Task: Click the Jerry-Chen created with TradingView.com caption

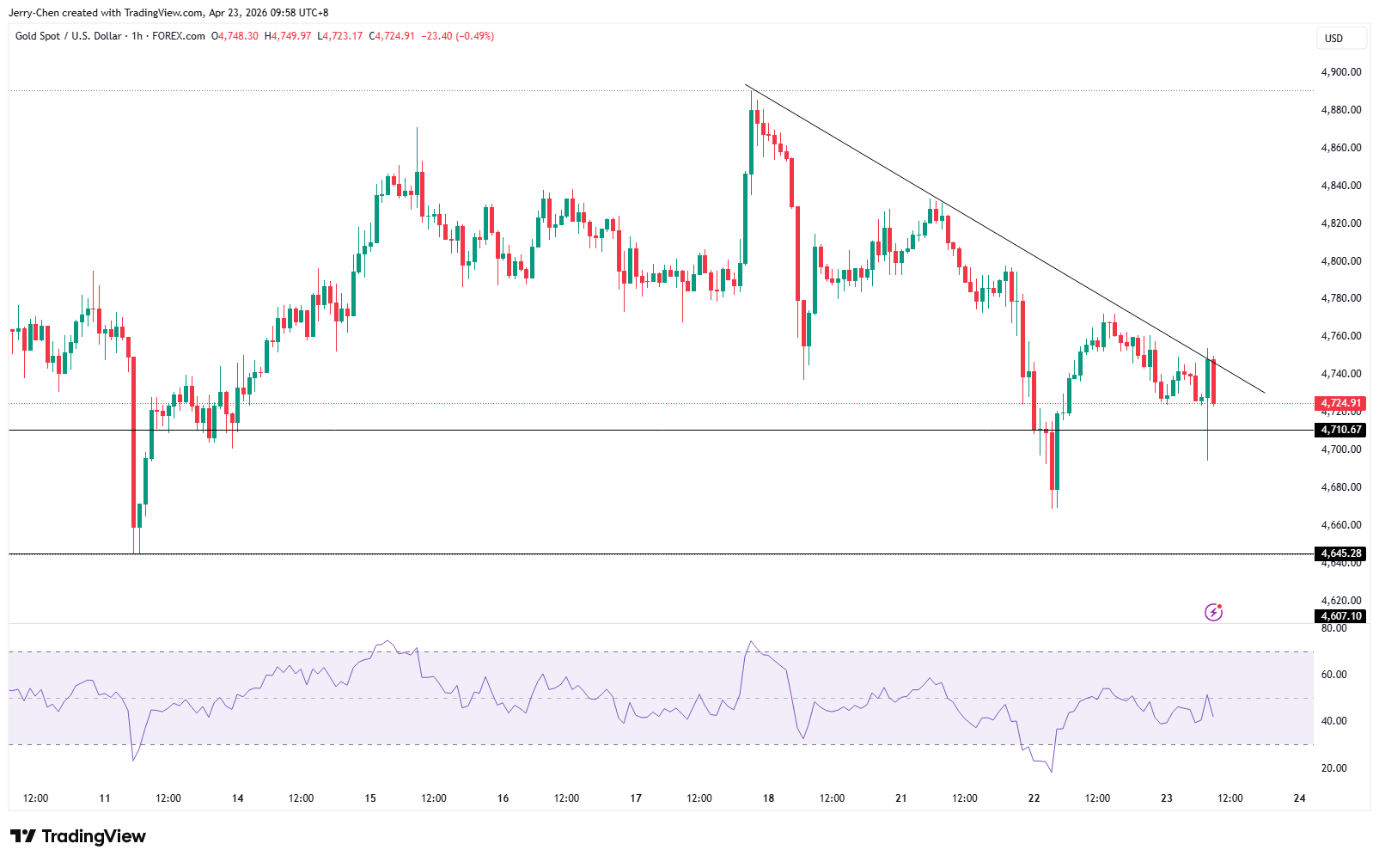Action: point(168,12)
